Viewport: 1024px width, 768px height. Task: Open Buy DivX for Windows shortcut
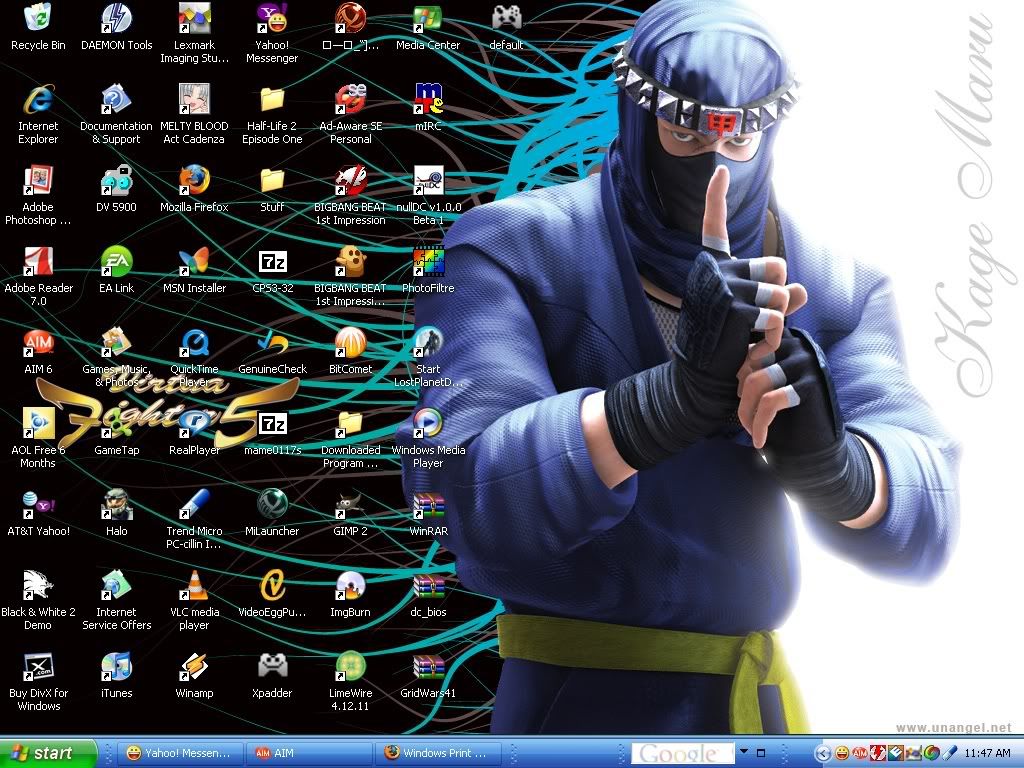pos(38,666)
